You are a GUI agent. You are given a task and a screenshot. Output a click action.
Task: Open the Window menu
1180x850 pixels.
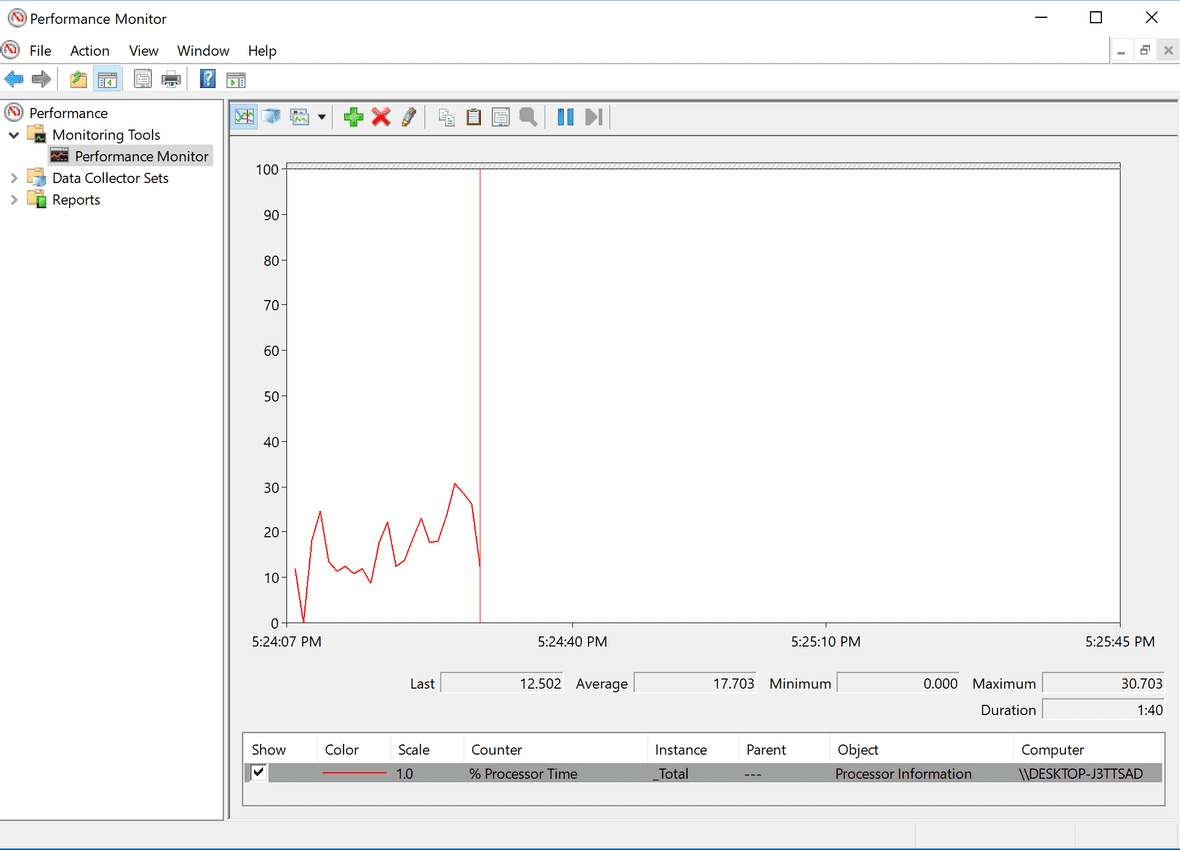[203, 50]
